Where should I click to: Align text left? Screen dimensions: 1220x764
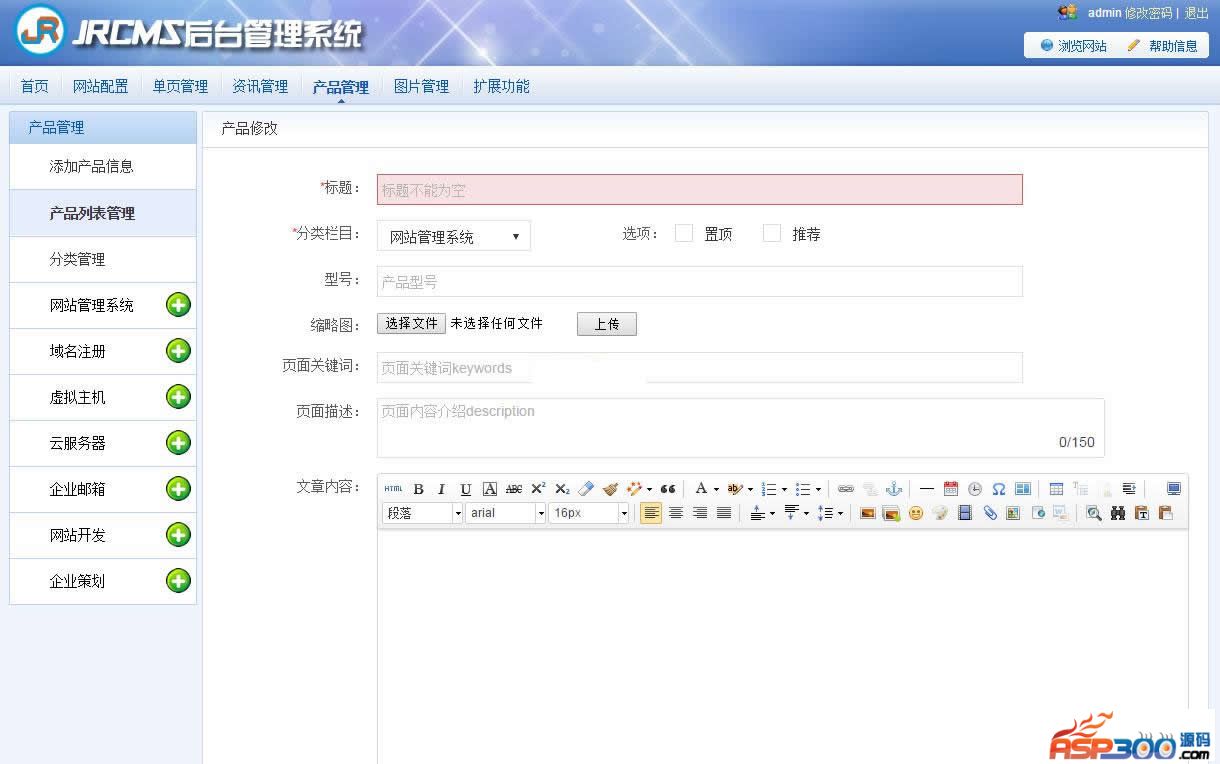coord(651,513)
